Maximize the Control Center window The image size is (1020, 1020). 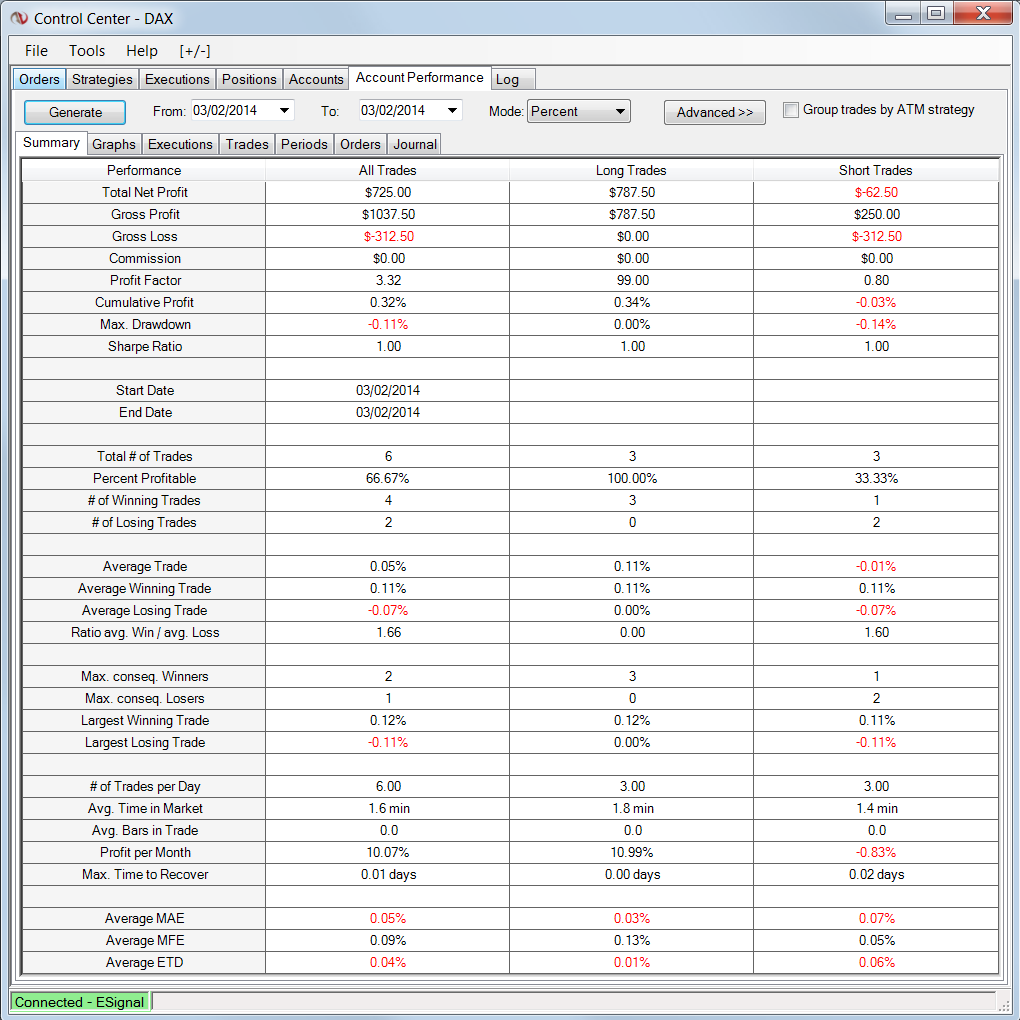(x=936, y=14)
